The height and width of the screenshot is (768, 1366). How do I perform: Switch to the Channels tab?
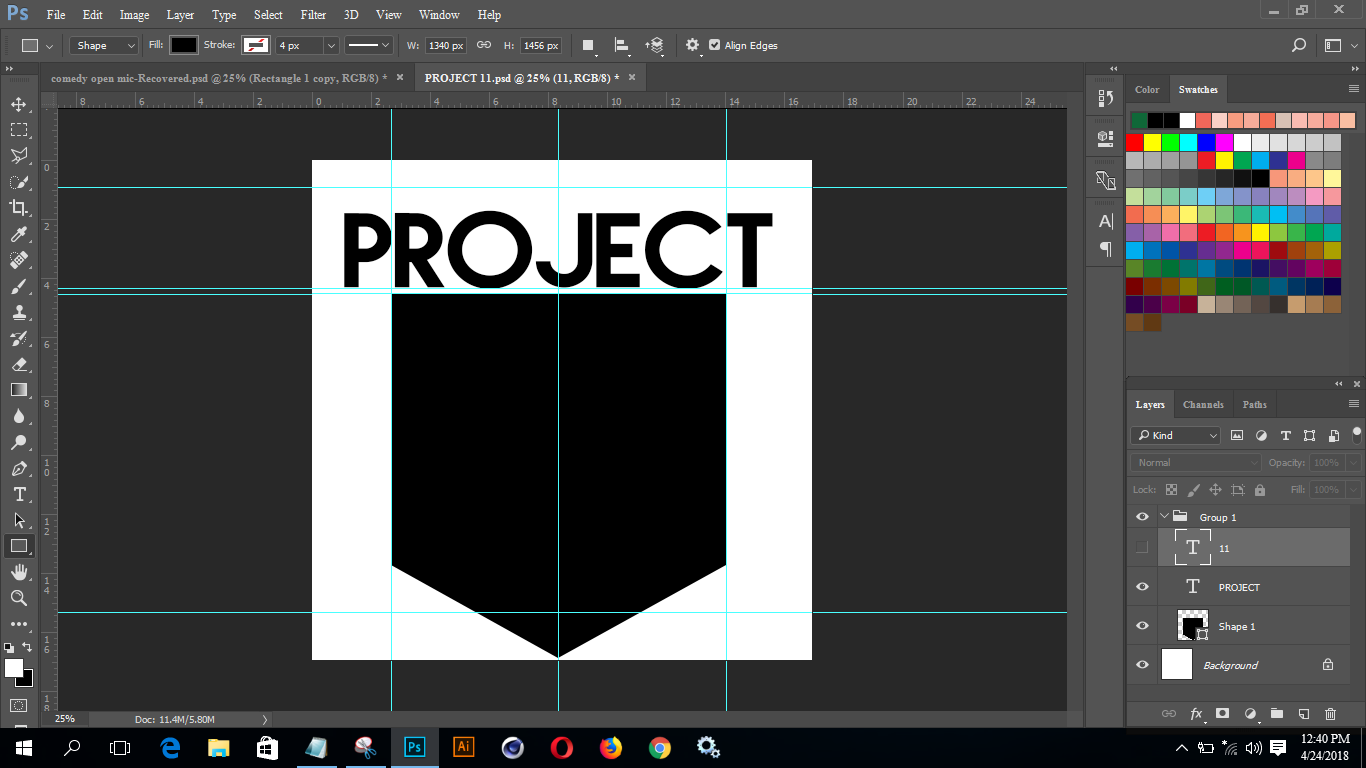[x=1203, y=405]
